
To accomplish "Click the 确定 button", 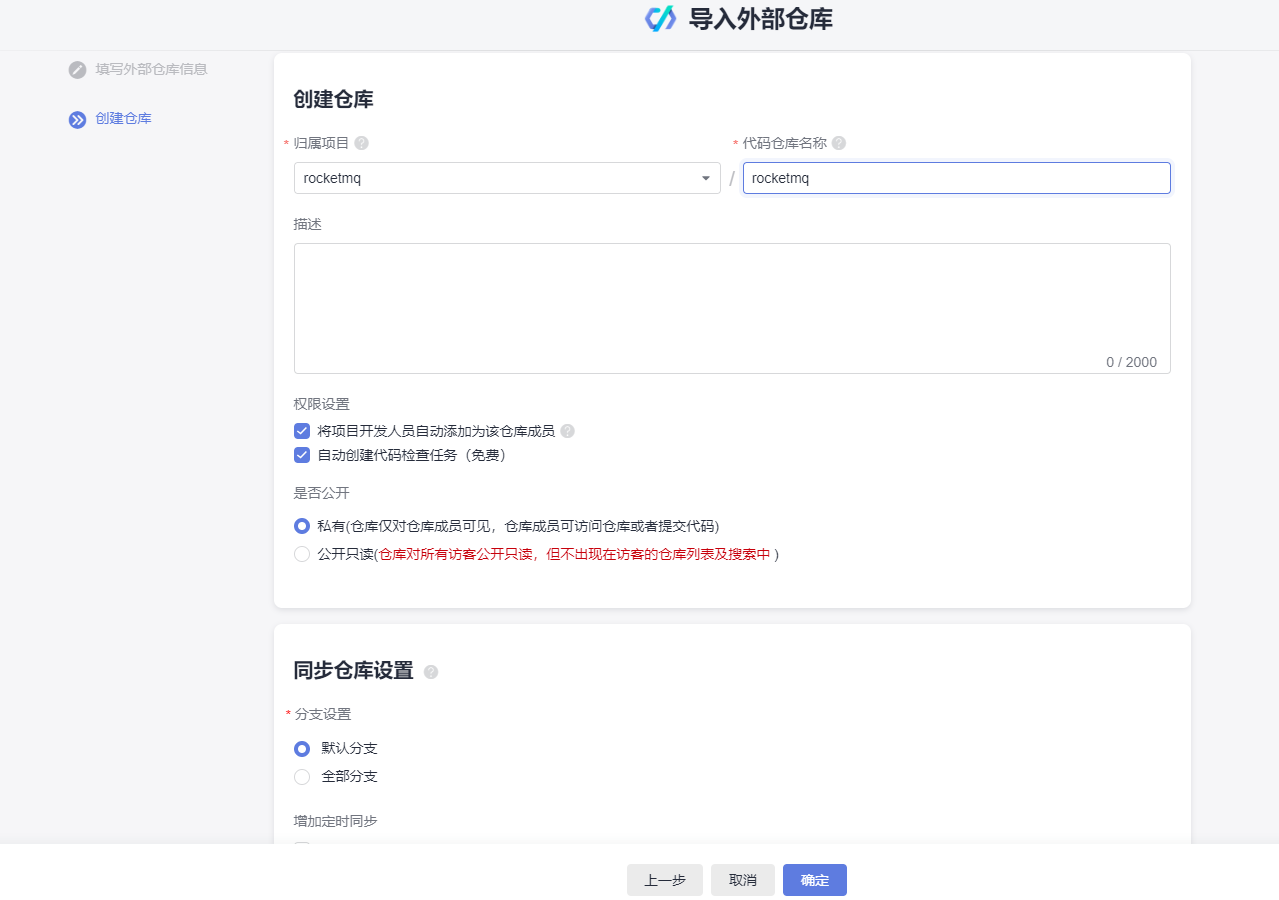I will pyautogui.click(x=815, y=880).
